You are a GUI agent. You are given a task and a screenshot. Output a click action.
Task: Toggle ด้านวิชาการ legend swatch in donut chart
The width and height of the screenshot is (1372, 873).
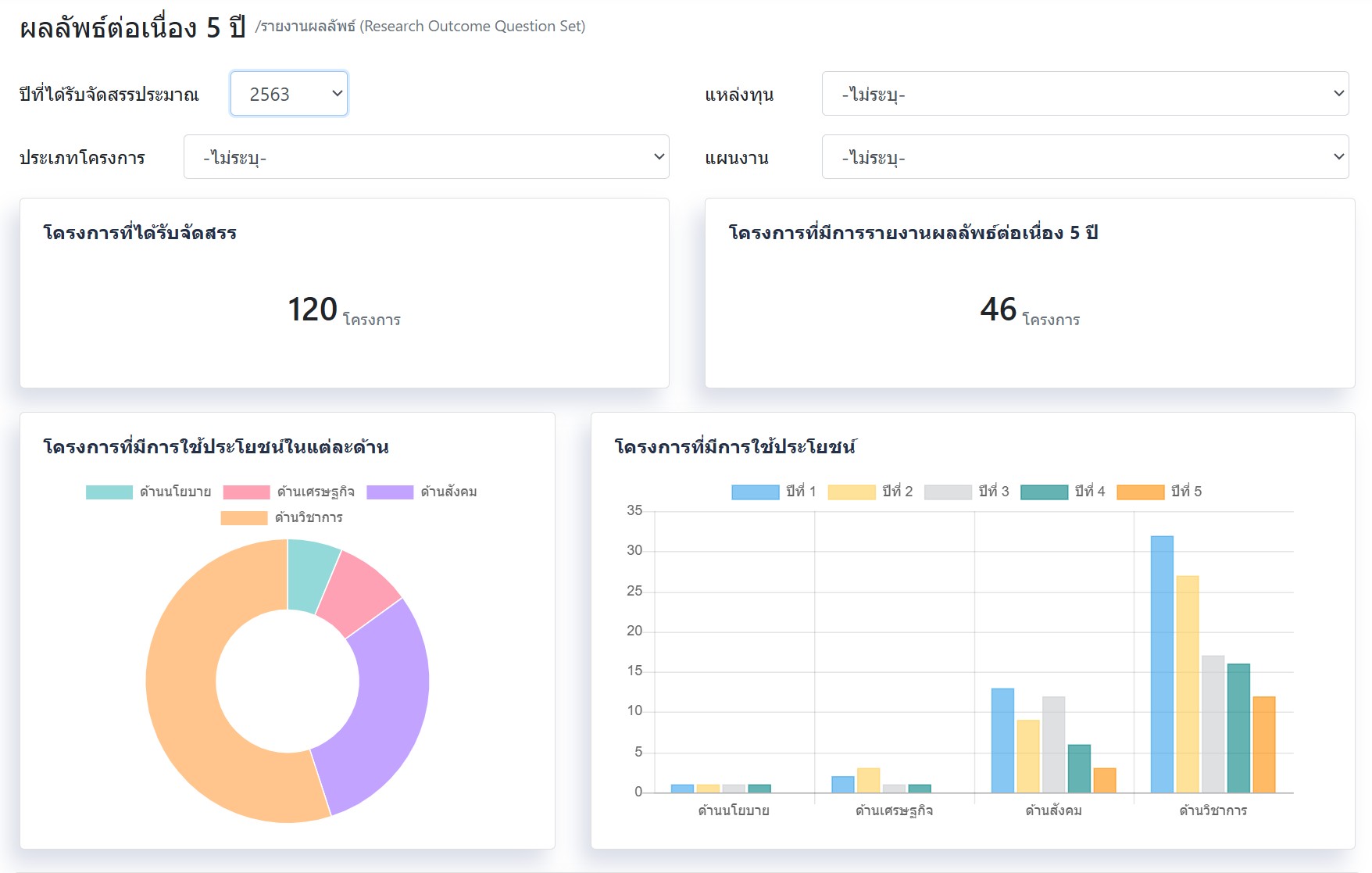coord(244,517)
